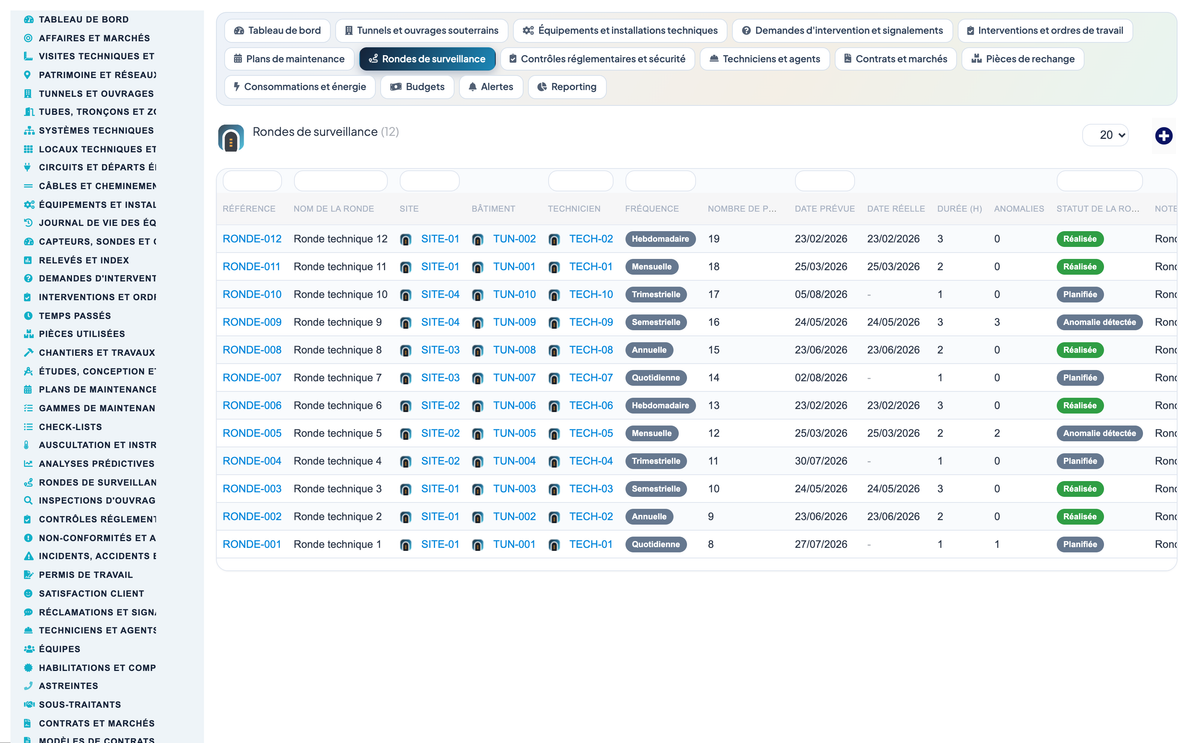The image size is (1200, 743).
Task: Open the Tableau de bord tab
Action: (x=277, y=30)
